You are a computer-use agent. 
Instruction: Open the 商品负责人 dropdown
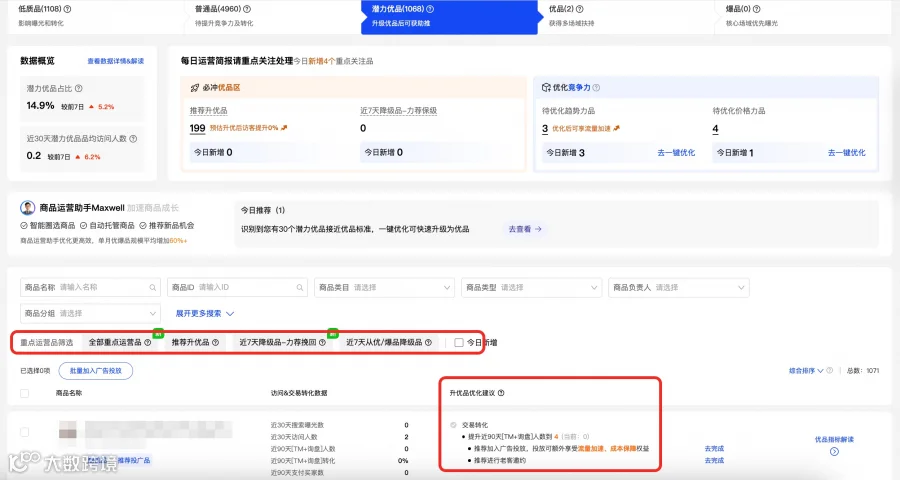678,287
